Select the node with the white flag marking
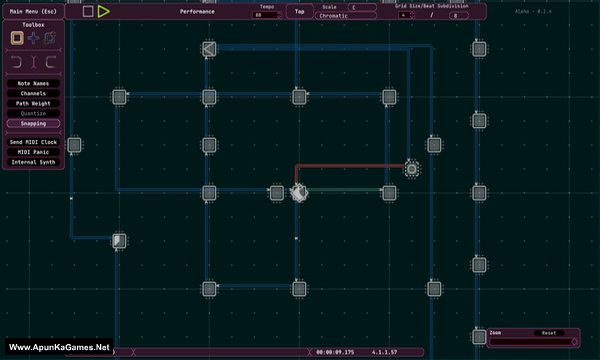The height and width of the screenshot is (360, 600). point(119,241)
